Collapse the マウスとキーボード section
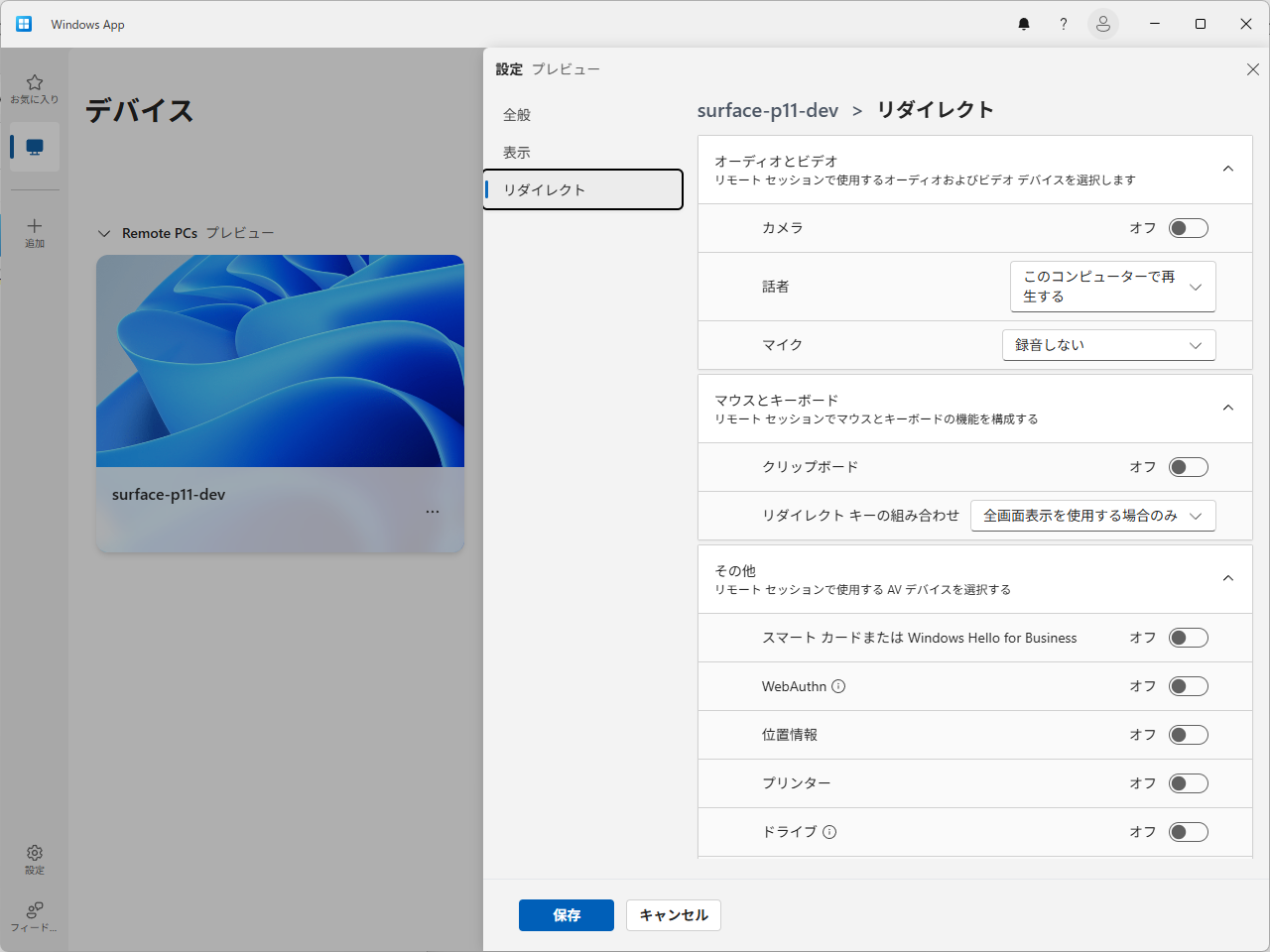This screenshot has height=952, width=1270. point(1228,409)
